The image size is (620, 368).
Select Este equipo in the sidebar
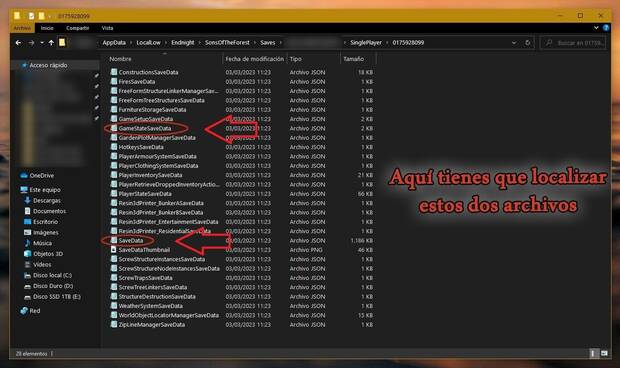click(x=41, y=190)
